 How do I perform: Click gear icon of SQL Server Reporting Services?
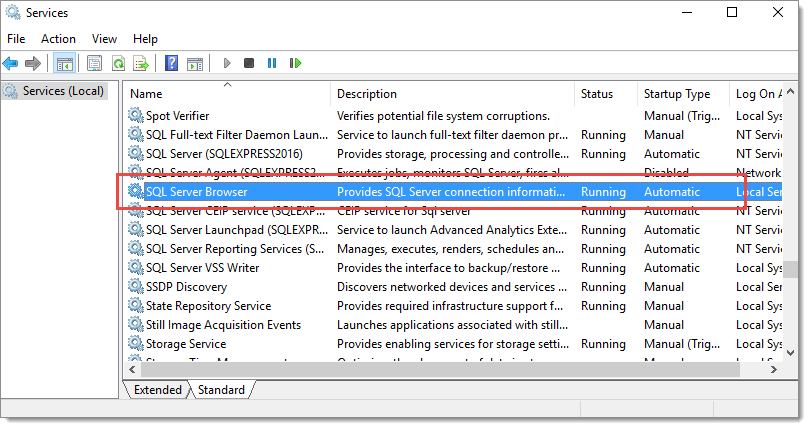click(x=136, y=248)
